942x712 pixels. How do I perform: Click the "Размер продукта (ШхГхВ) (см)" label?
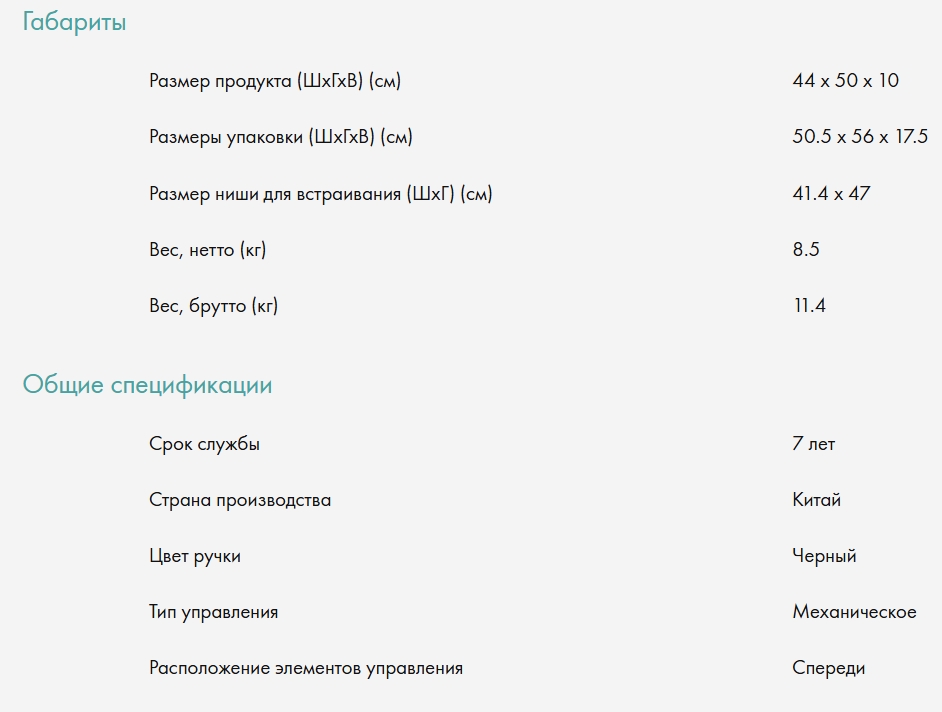click(x=275, y=81)
